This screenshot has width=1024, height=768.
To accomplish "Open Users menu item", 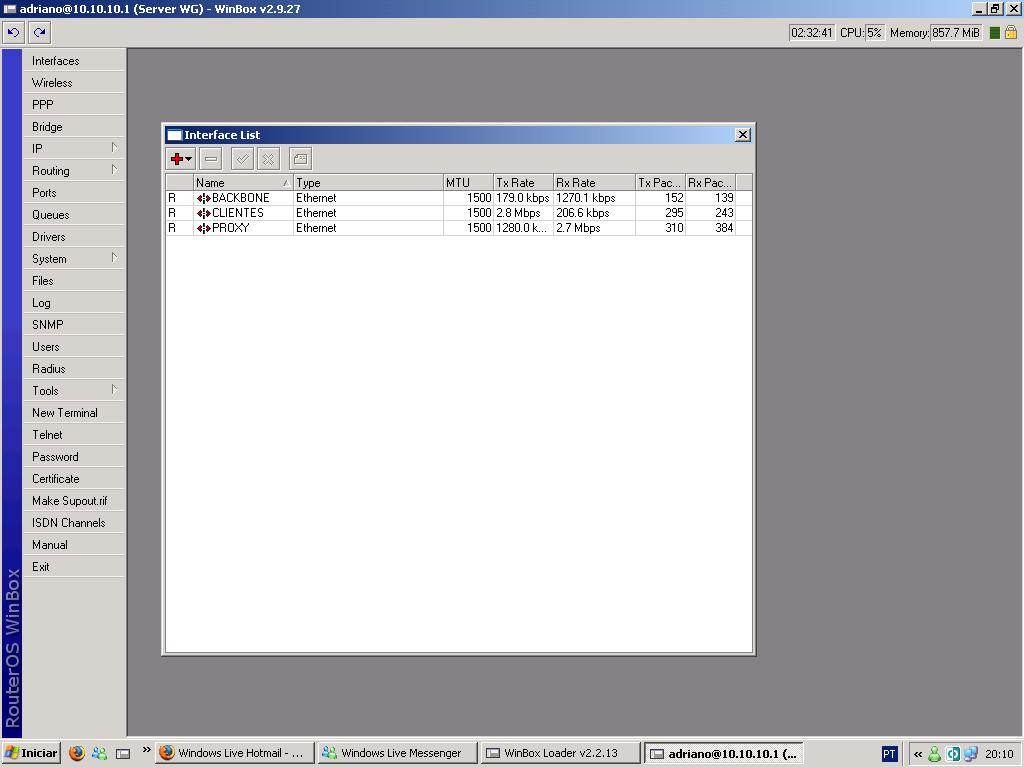I will (74, 347).
